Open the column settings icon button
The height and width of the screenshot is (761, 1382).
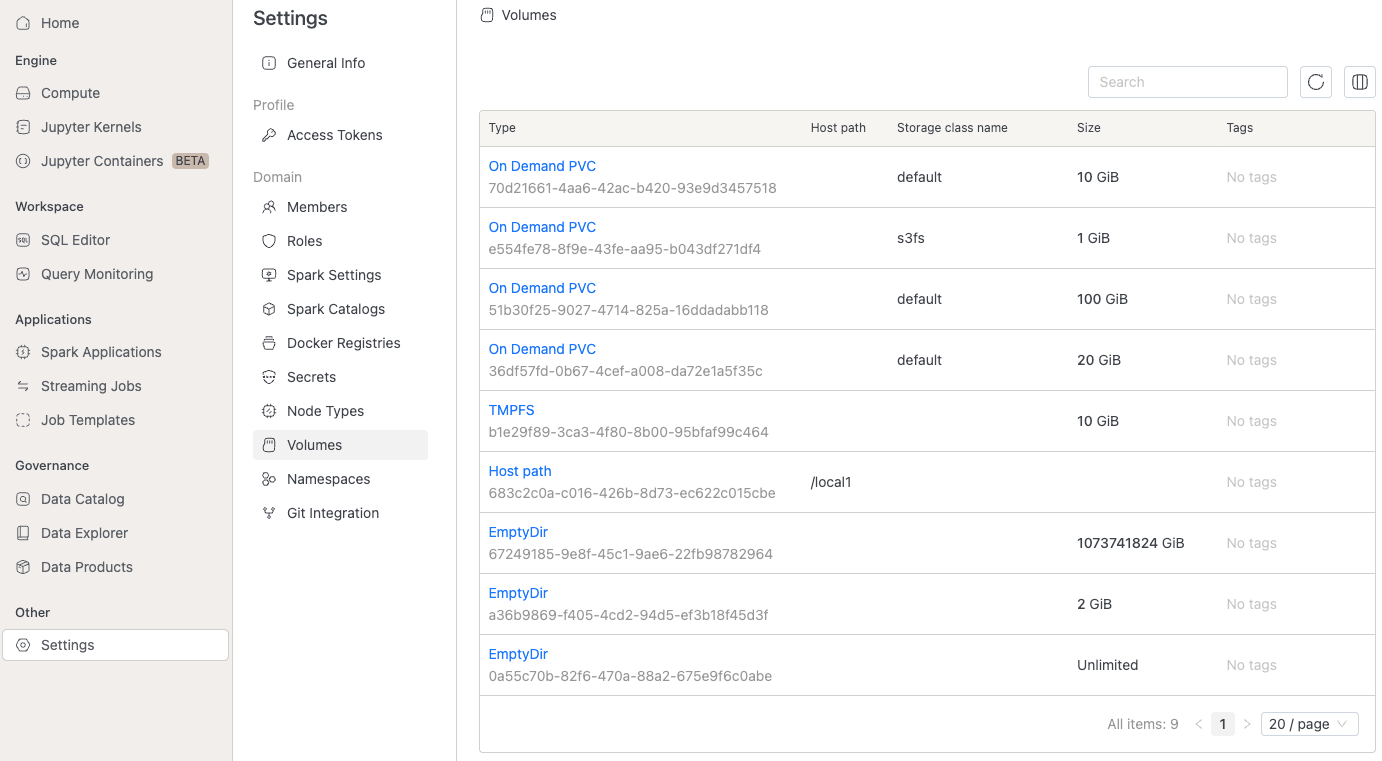pos(1360,82)
